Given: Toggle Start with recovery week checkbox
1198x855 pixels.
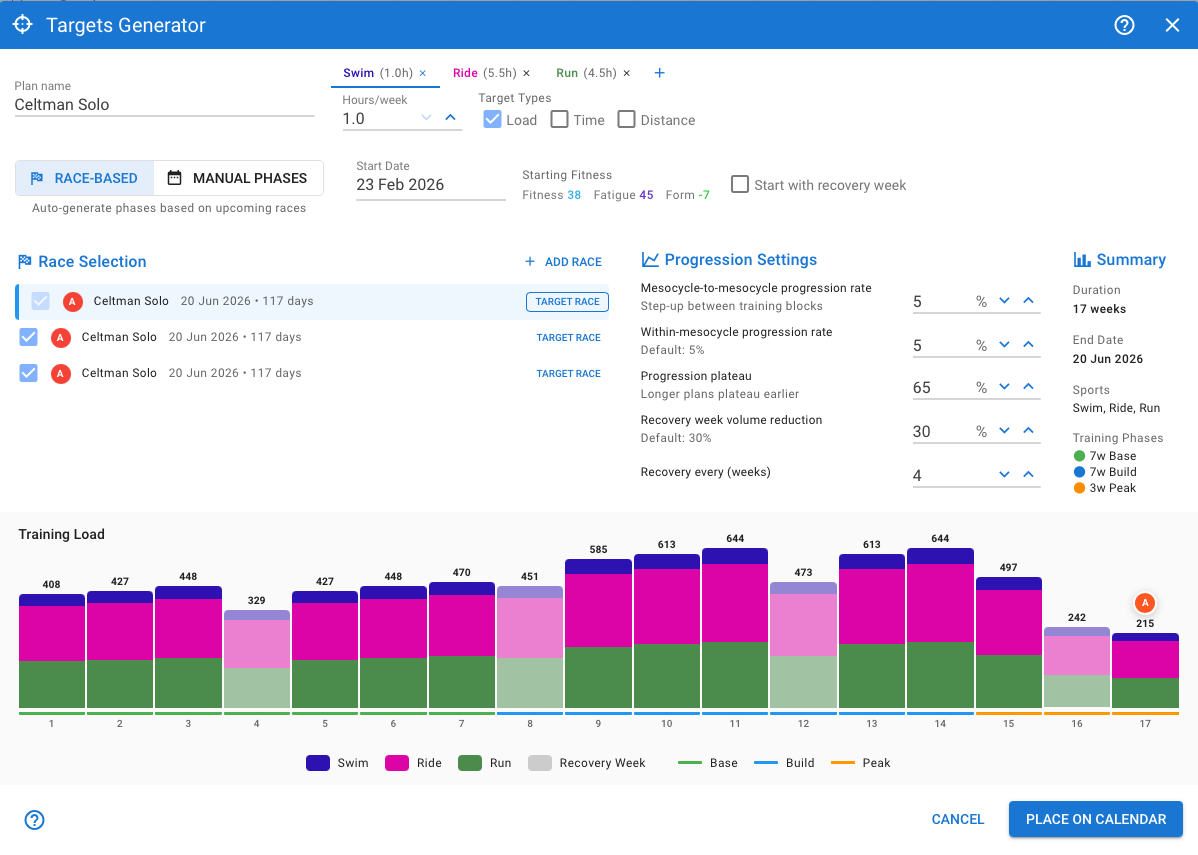Looking at the screenshot, I should click(740, 184).
